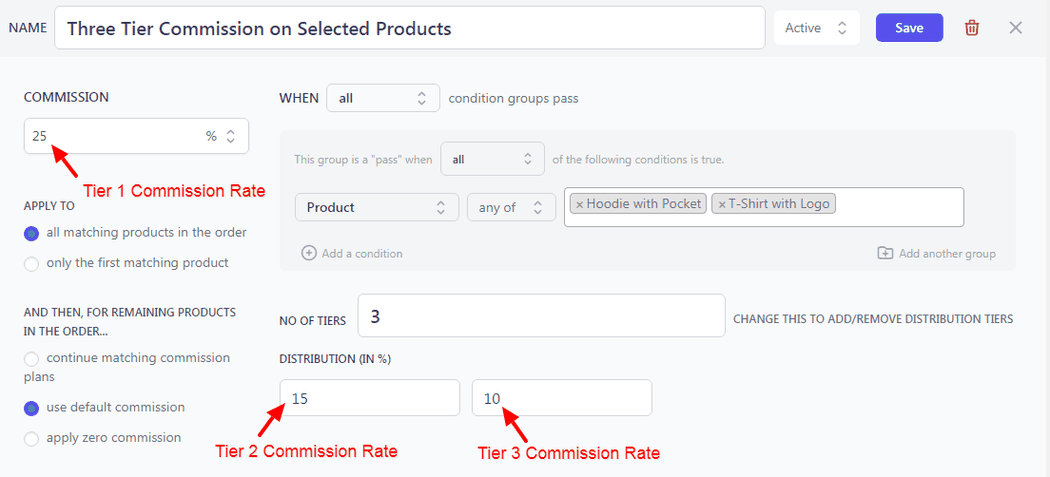Viewport: 1050px width, 477px height.
Task: Open the WHEN condition groups dropdown
Action: coord(383,98)
